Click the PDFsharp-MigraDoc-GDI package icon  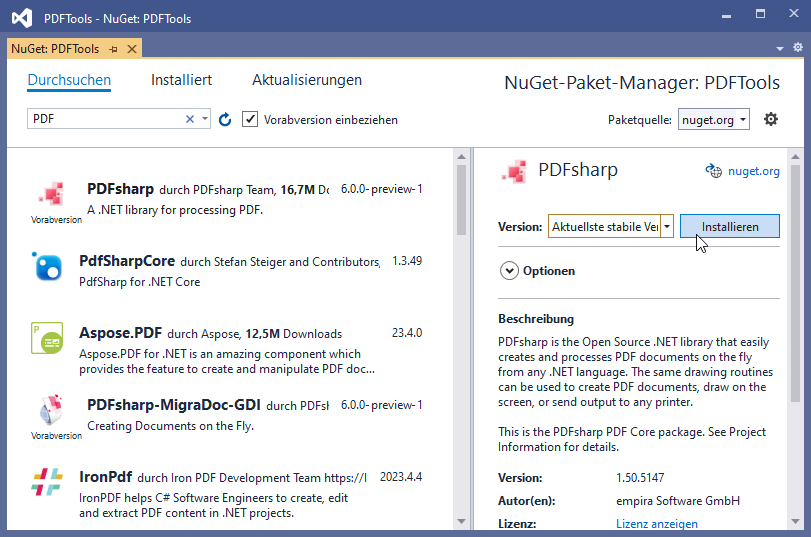tap(50, 411)
